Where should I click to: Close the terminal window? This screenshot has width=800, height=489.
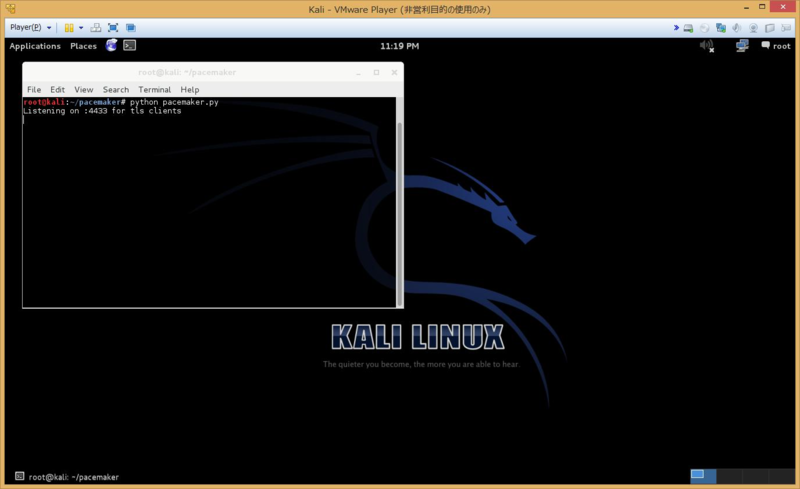pyautogui.click(x=394, y=72)
